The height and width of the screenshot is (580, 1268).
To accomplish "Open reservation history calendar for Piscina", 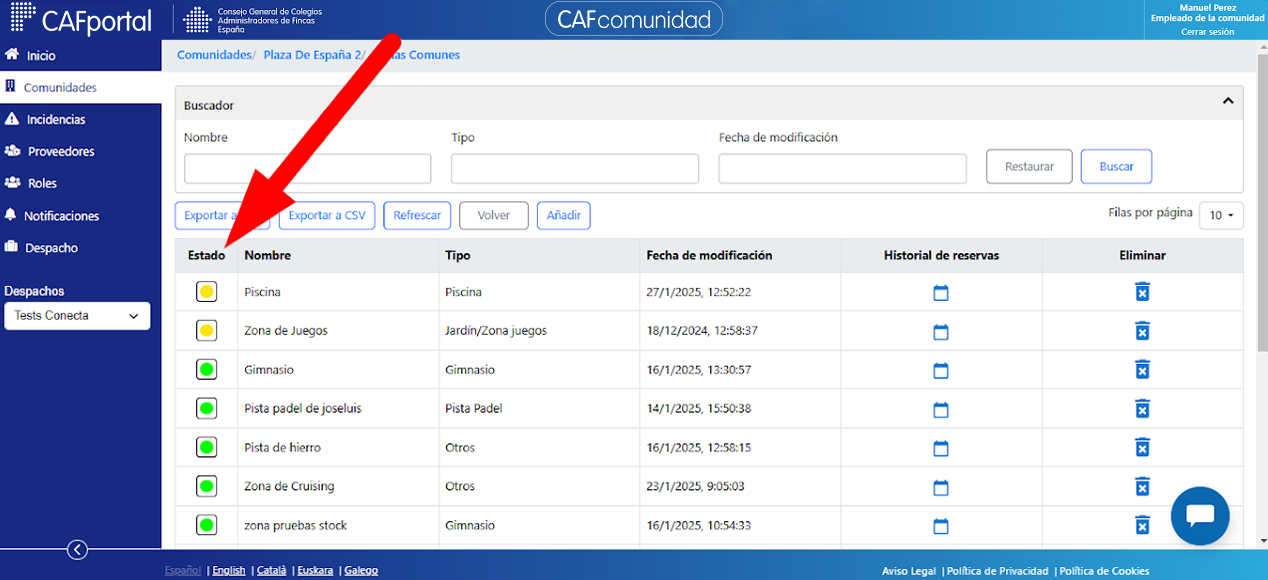I will point(941,293).
